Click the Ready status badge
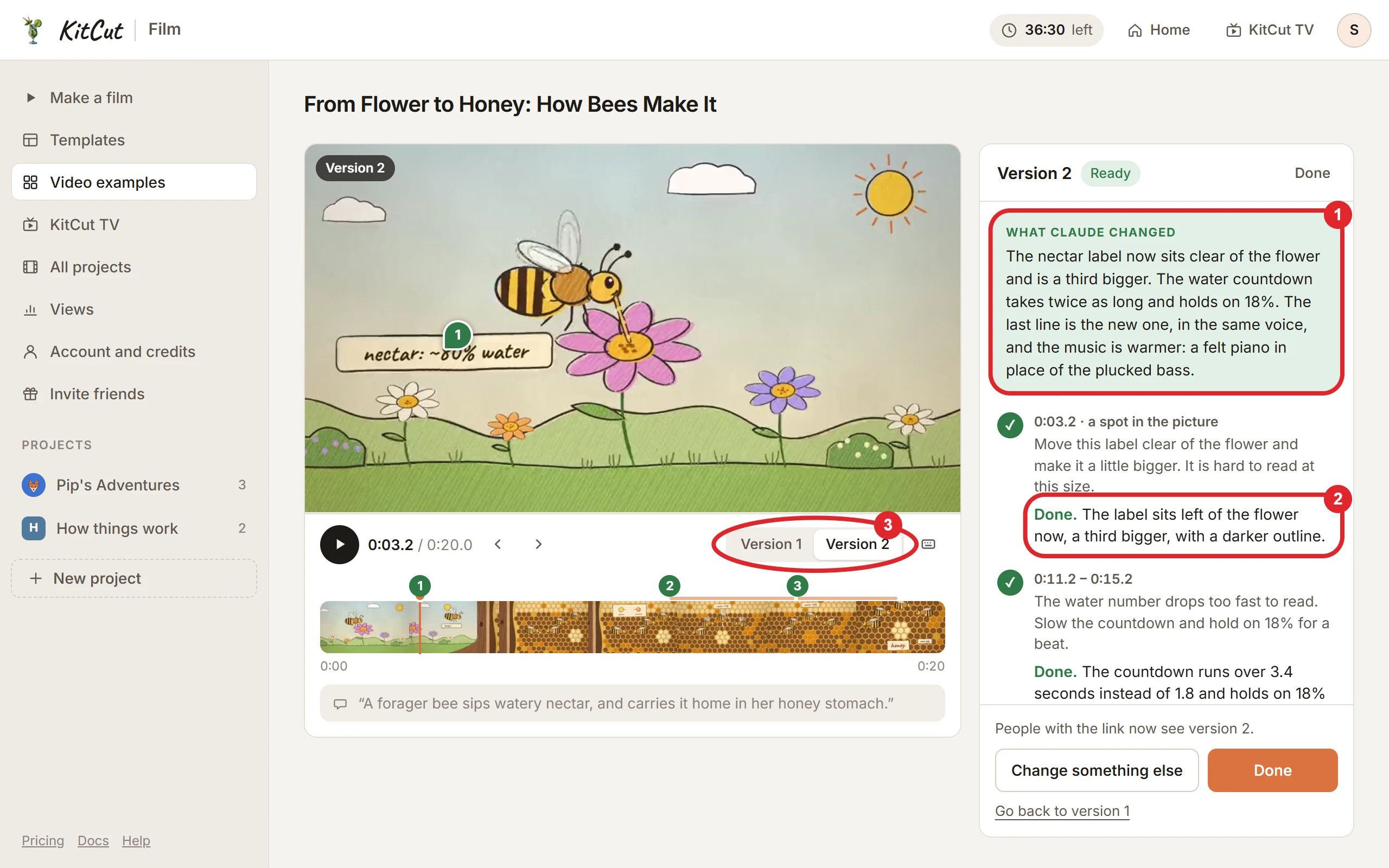 point(1110,174)
